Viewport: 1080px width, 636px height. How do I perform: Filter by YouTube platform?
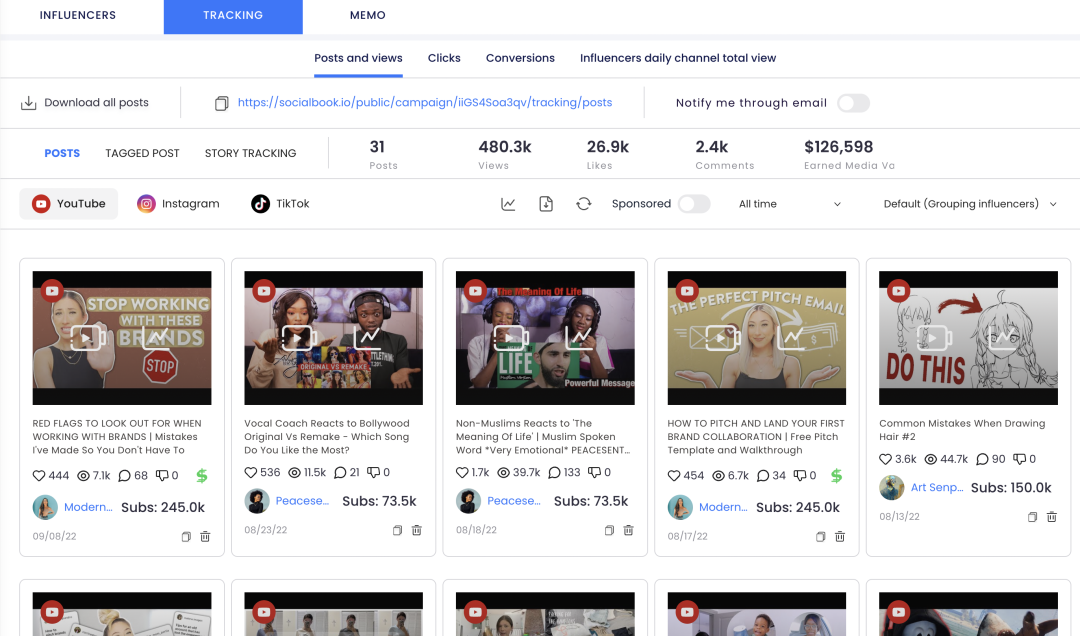point(69,204)
